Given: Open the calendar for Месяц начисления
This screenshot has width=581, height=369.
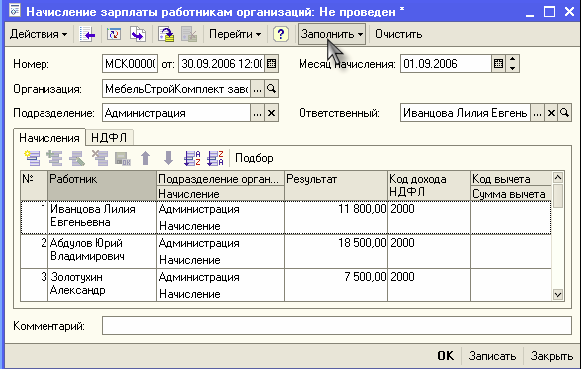Looking at the screenshot, I should pos(499,64).
